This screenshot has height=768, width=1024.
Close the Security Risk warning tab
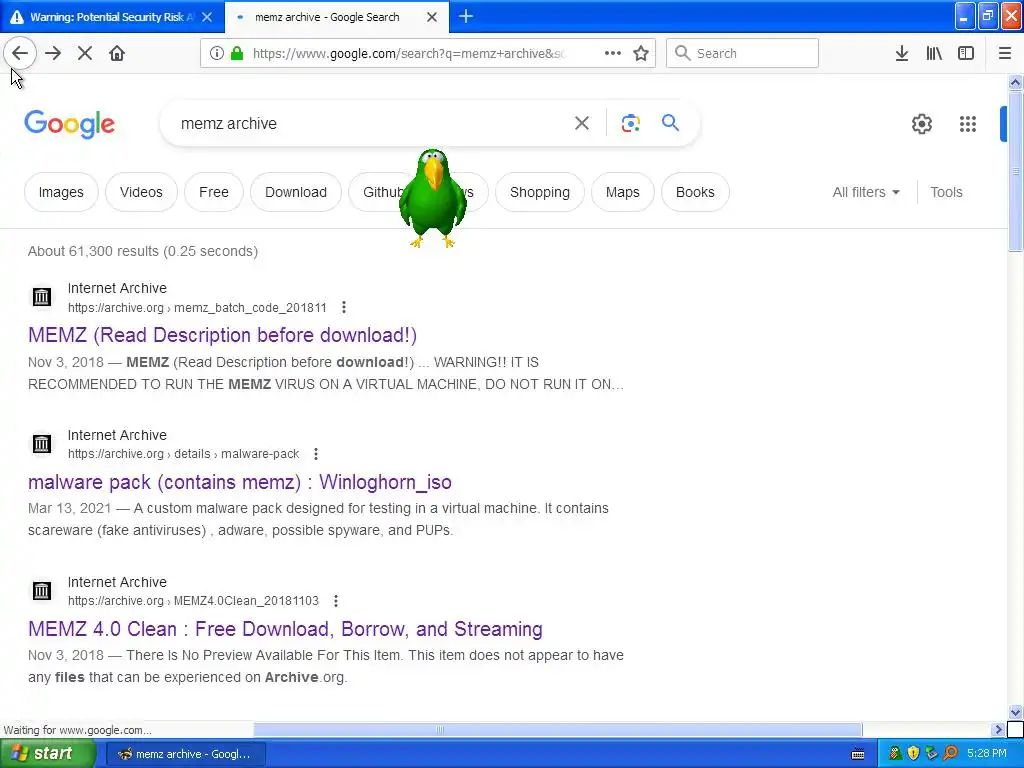207,17
